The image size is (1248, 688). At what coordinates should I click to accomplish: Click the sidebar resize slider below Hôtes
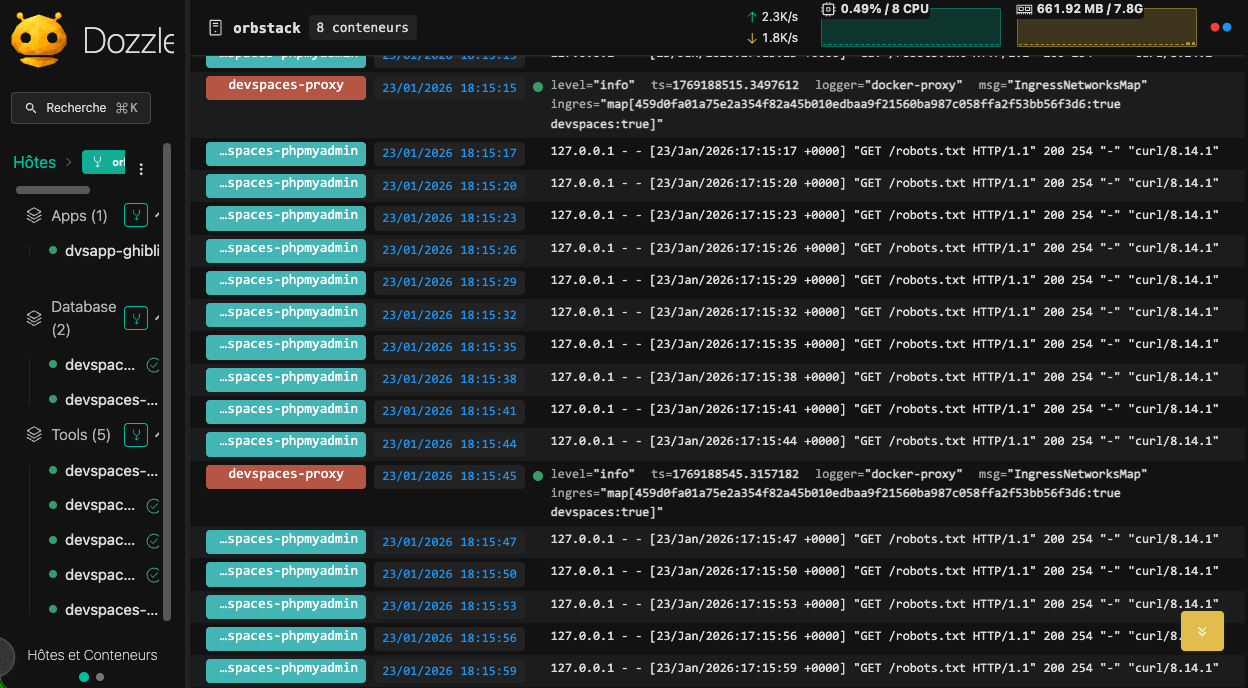tap(52, 189)
